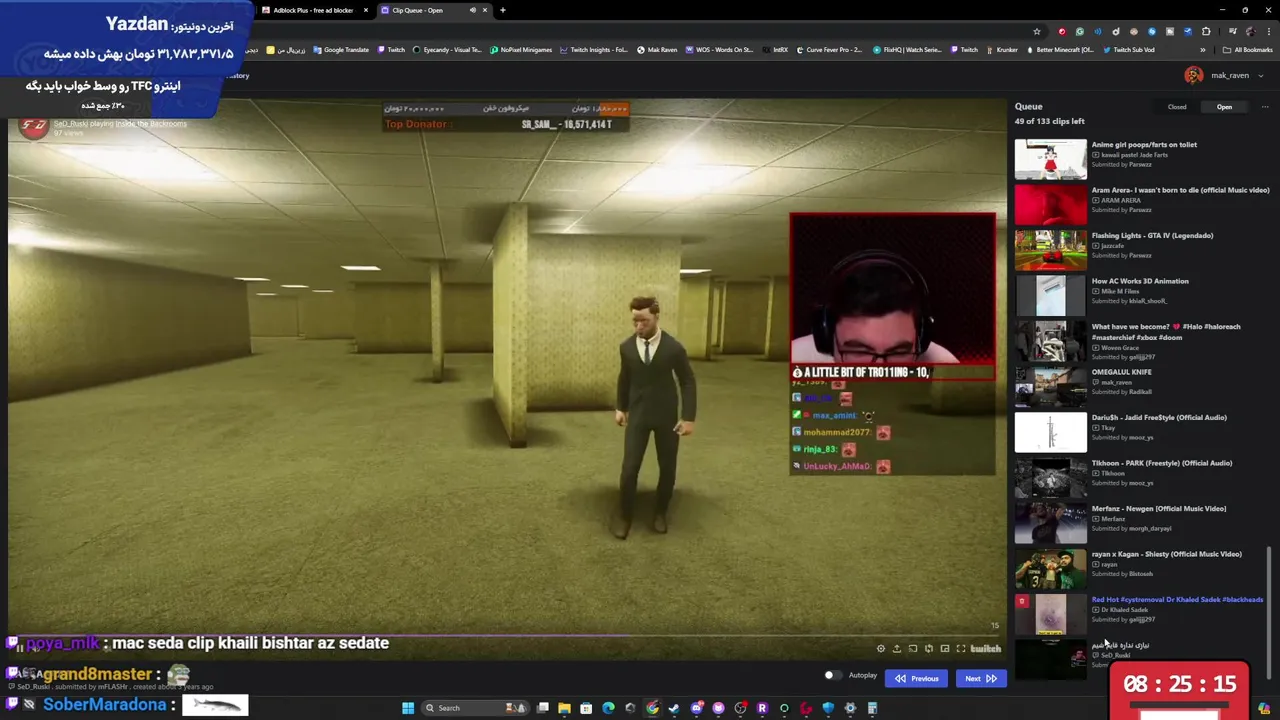Launch Microsoft Edge from taskbar
Screen dimensions: 1280x720
coord(608,708)
